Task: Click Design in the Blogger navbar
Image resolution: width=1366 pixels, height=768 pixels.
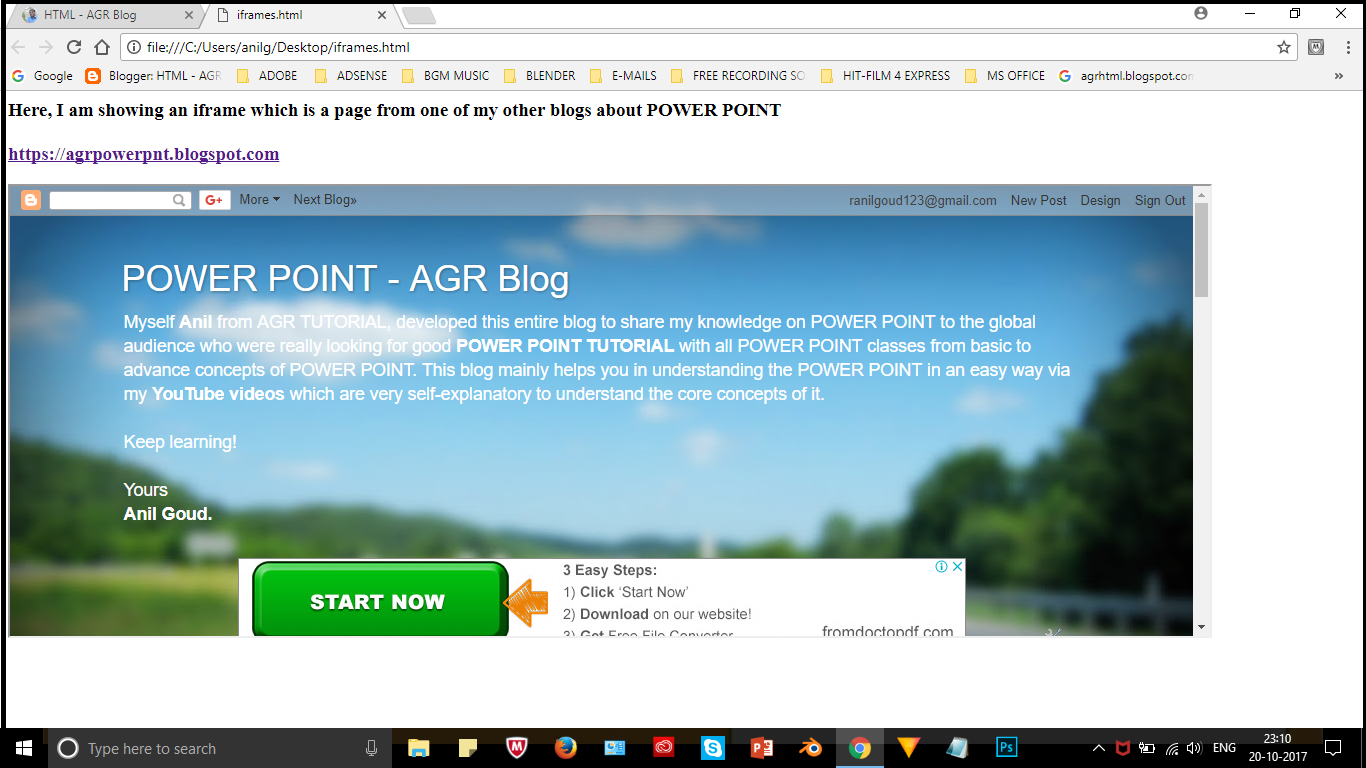Action: [x=1100, y=200]
